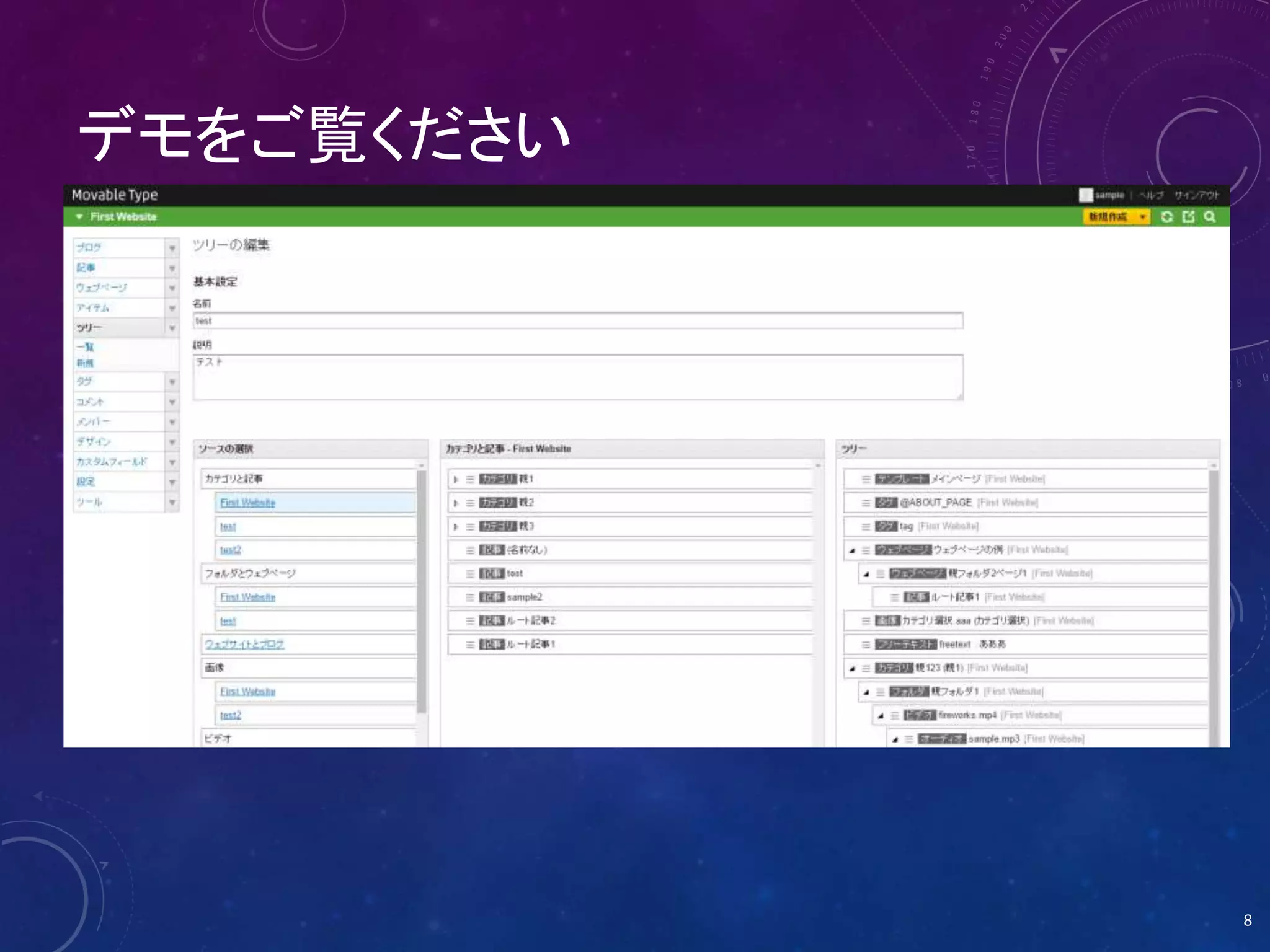Click the sample user avatar icon
The width and height of the screenshot is (1270, 952).
coord(1085,195)
